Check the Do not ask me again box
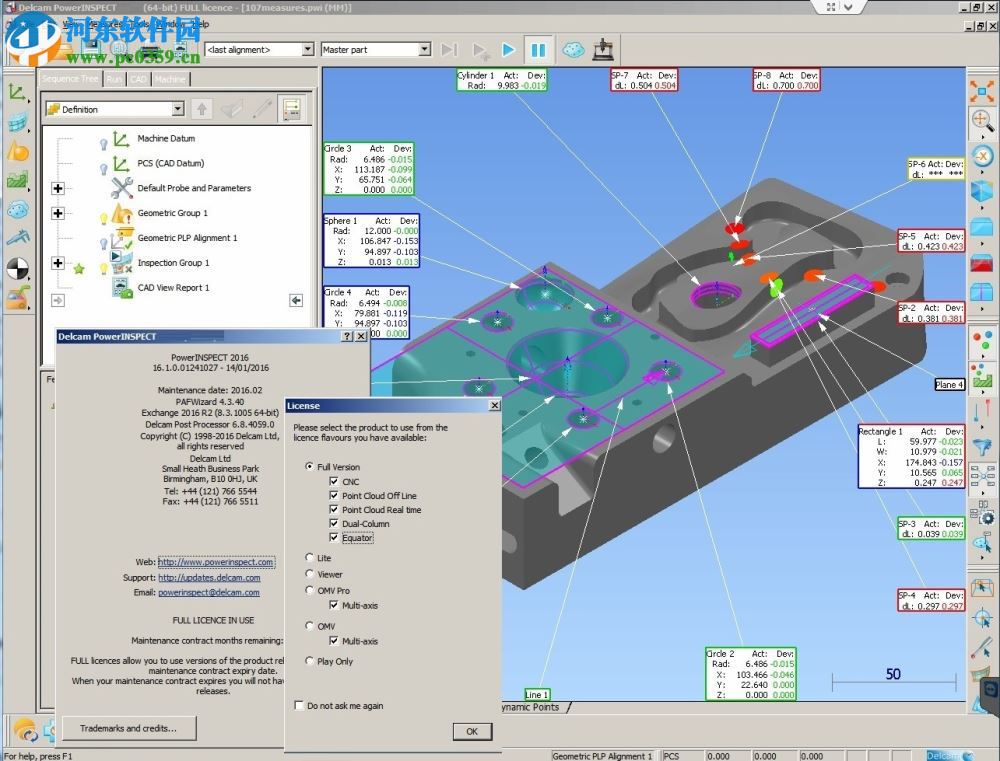Screen dimensions: 1000x761 click(298, 705)
